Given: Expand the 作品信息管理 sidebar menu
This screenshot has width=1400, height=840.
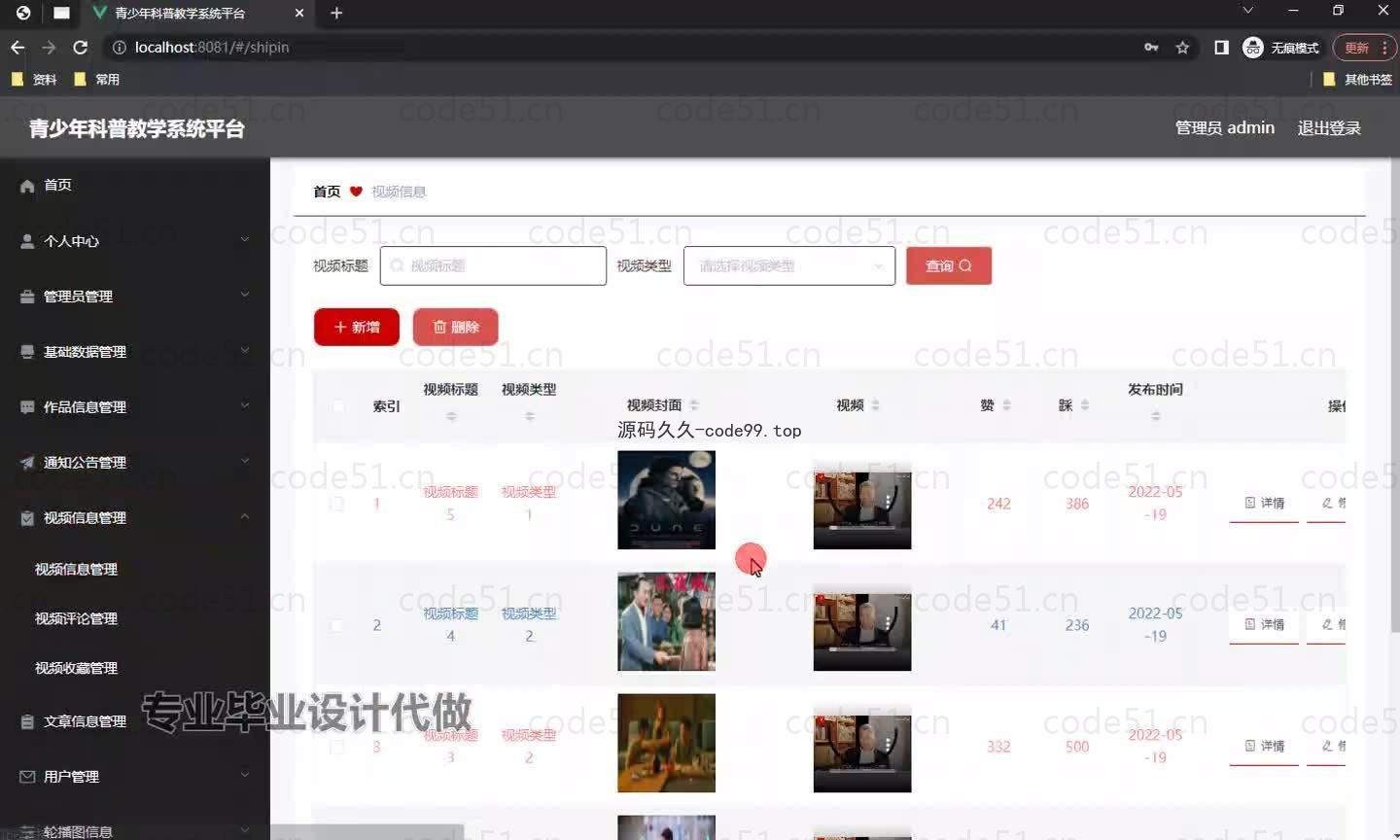Looking at the screenshot, I should (245, 405).
